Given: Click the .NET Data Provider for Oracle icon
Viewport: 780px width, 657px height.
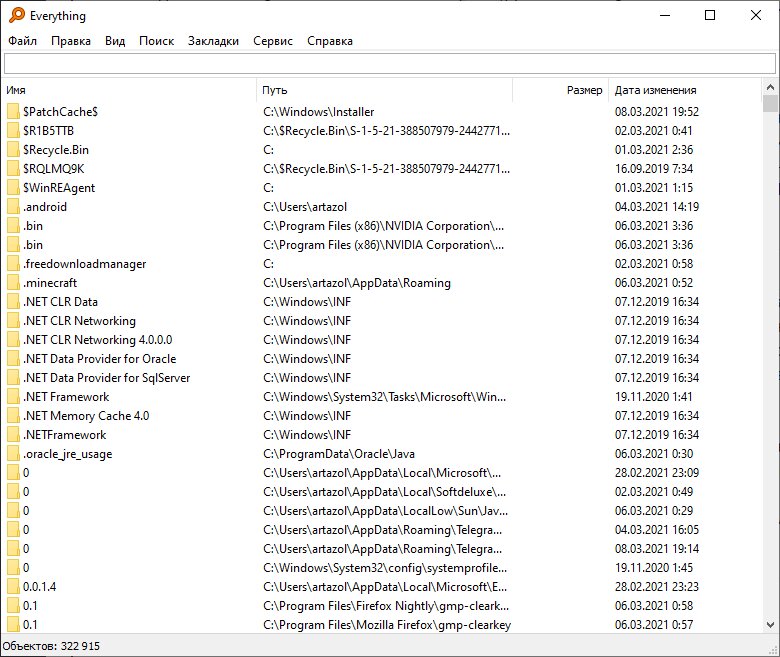Looking at the screenshot, I should [x=13, y=359].
